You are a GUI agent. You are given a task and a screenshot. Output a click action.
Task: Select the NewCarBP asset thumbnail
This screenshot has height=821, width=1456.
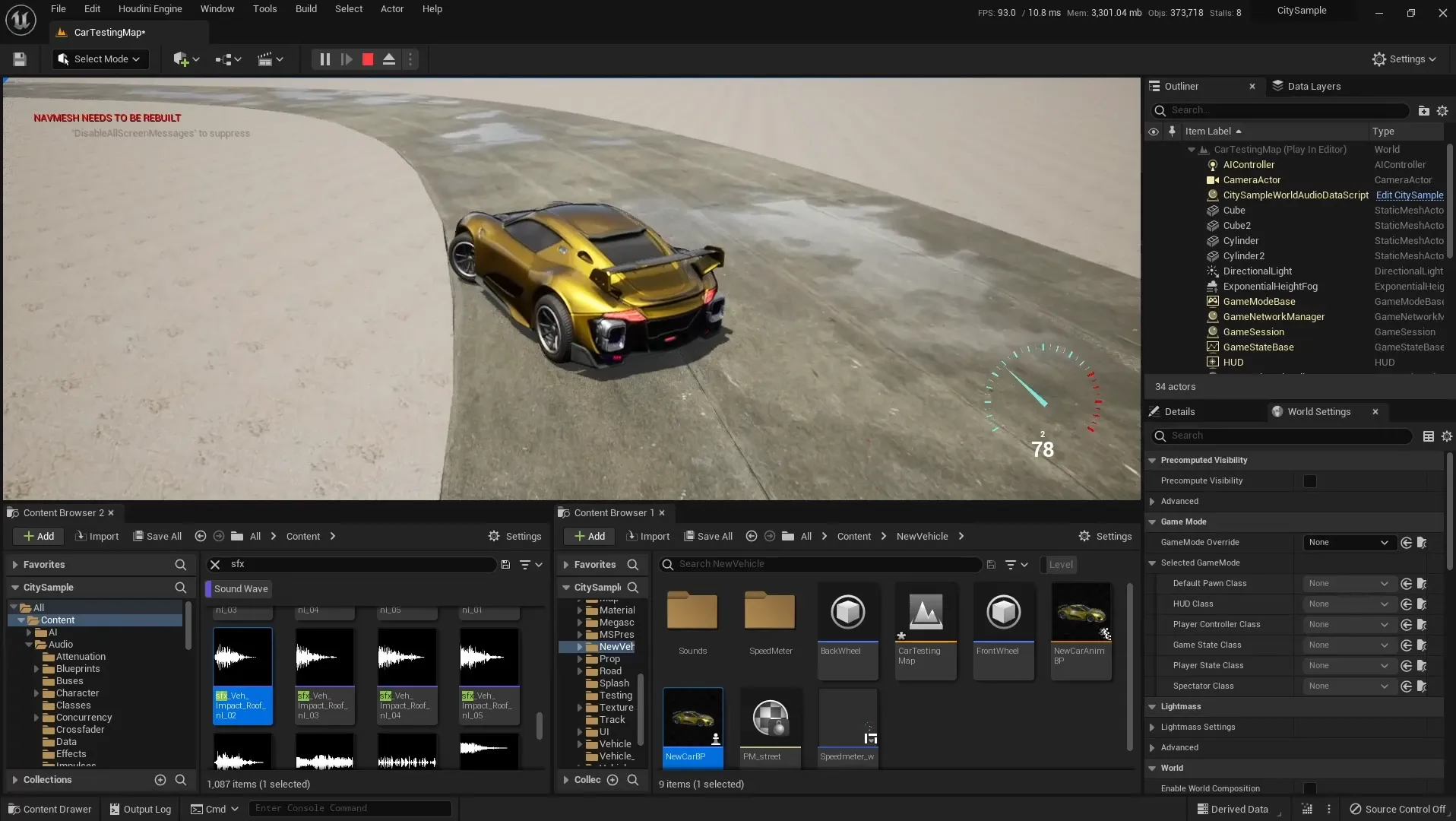point(692,718)
